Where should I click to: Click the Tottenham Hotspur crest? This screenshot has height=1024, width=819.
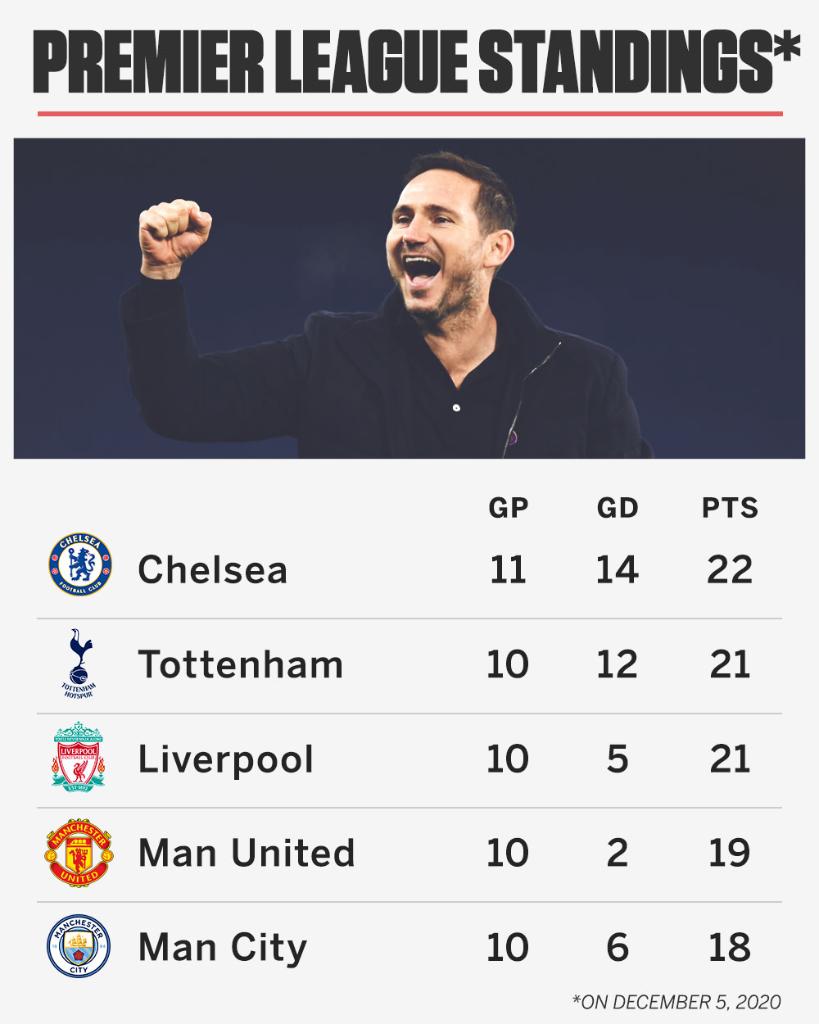pos(80,662)
